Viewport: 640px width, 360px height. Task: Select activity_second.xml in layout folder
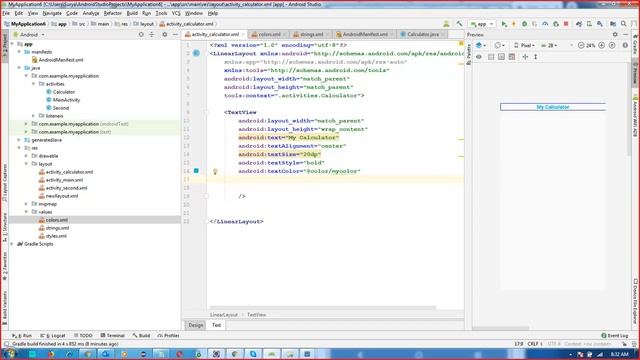(x=67, y=188)
